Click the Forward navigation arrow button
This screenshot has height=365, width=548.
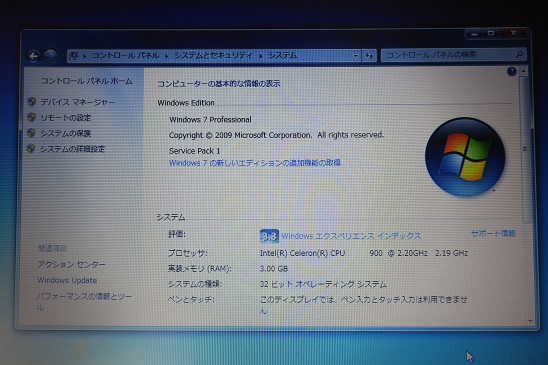[x=50, y=56]
